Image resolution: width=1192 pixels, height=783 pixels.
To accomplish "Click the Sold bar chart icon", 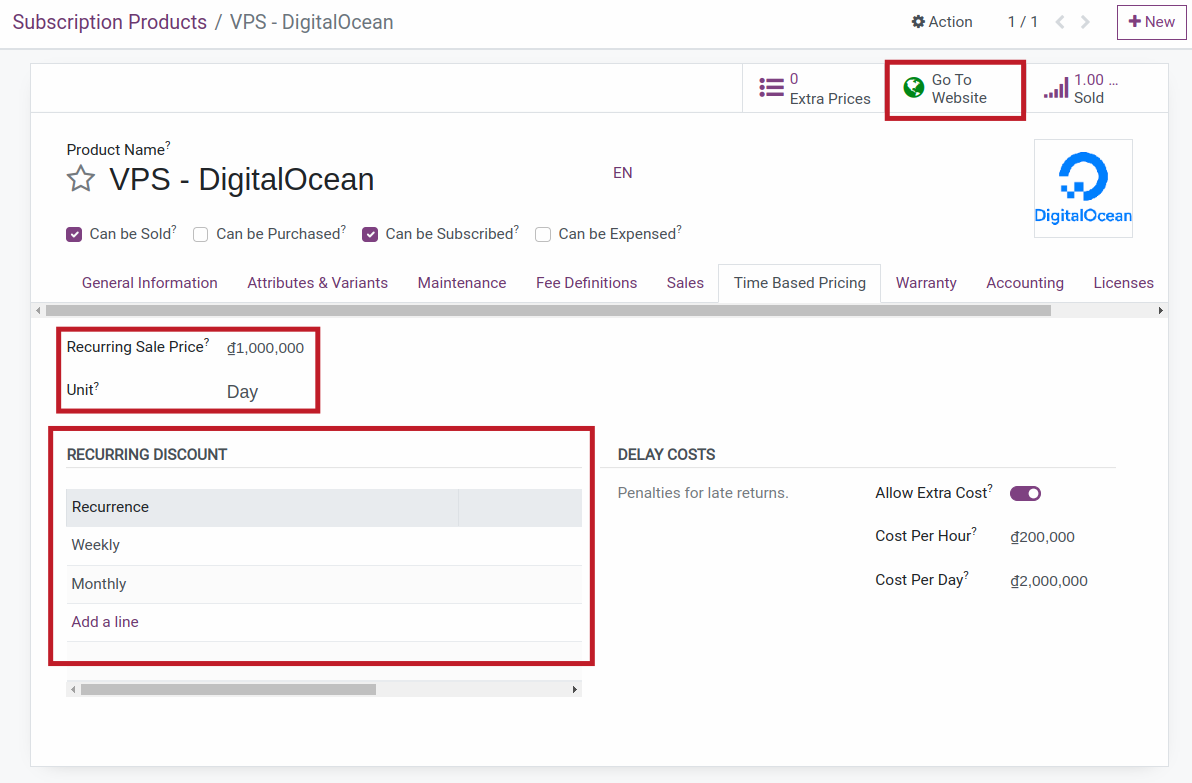I will tap(1055, 88).
